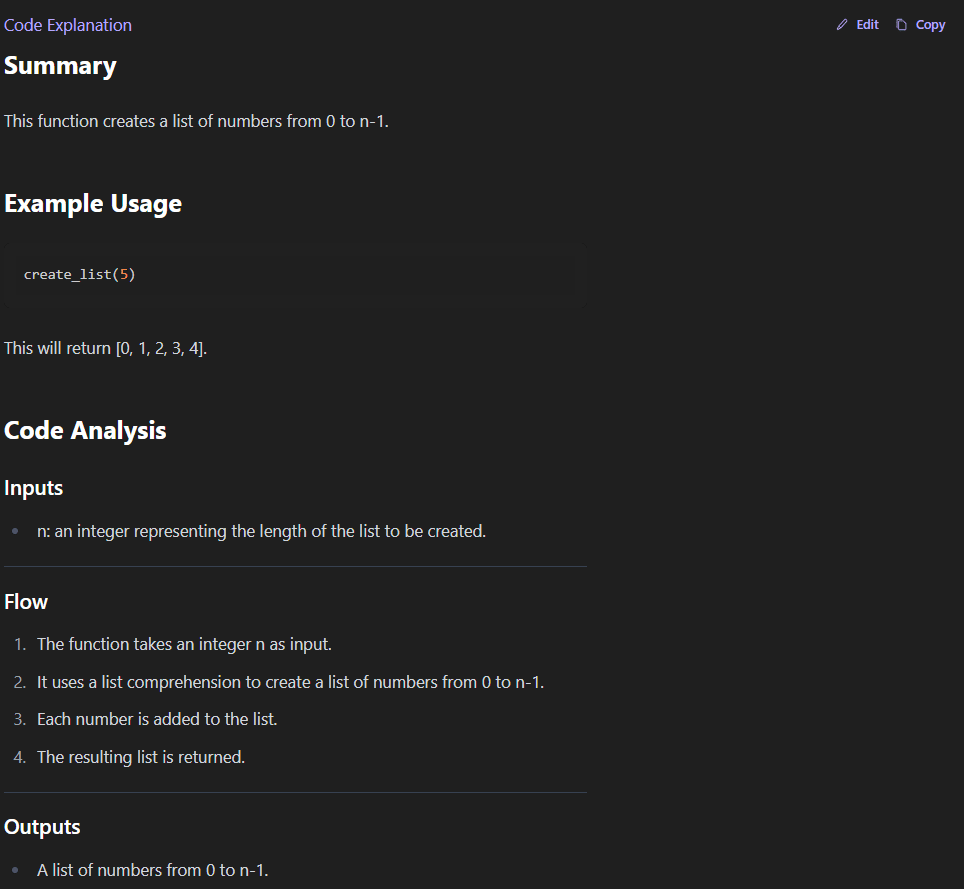Click the Outputs subheading

[x=42, y=827]
